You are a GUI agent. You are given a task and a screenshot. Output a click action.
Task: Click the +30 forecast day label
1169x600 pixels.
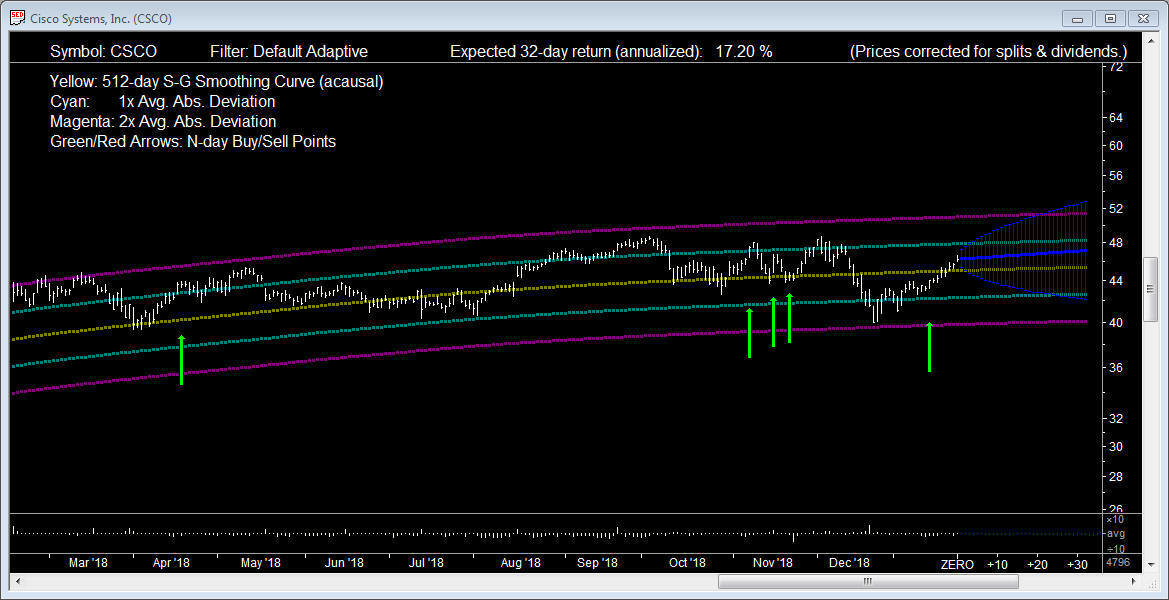1077,564
